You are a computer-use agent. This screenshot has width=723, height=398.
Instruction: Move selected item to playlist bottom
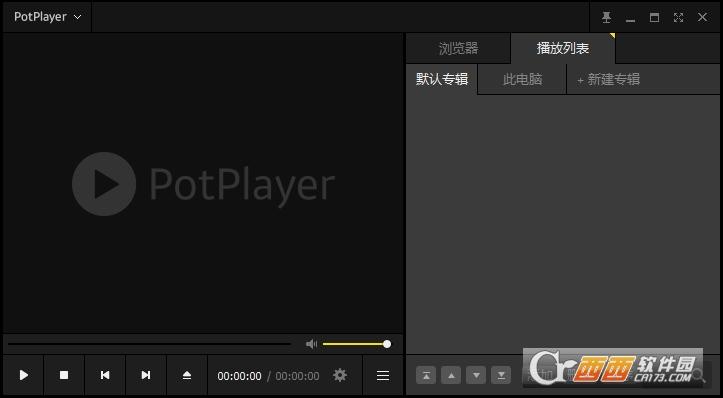click(501, 375)
